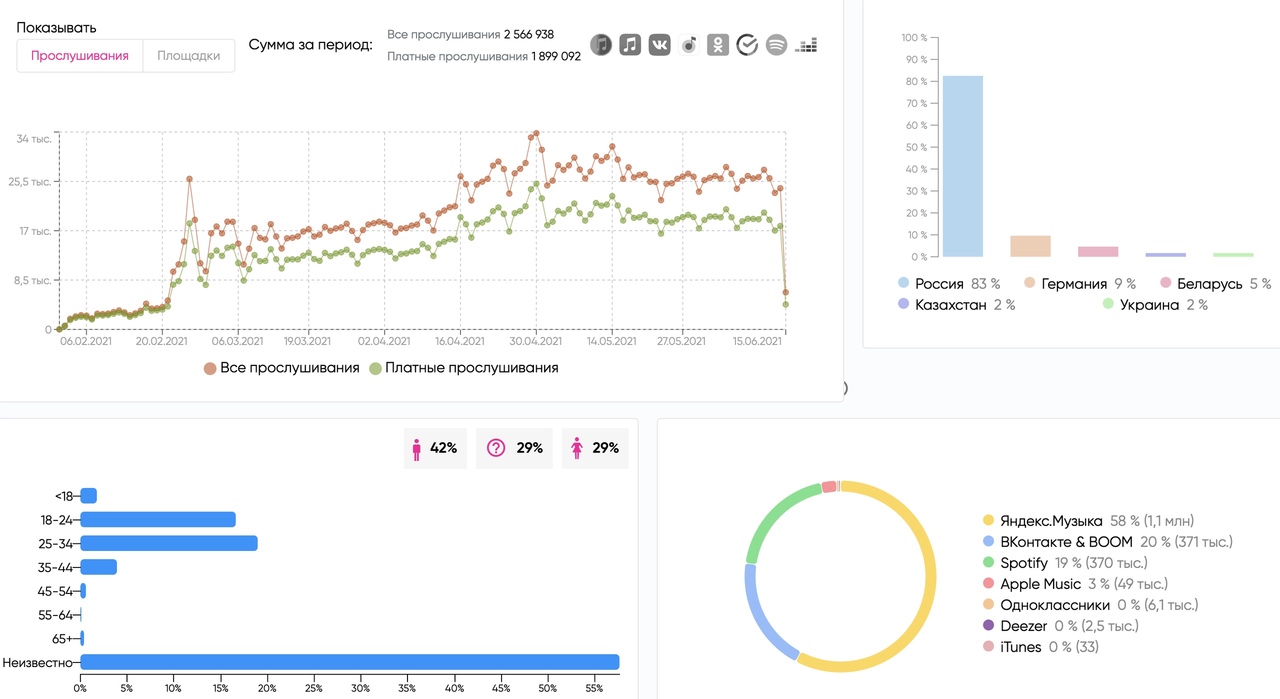The height and width of the screenshot is (699, 1280).
Task: Click the 06.02.2021 date axis label
Action: (x=86, y=341)
